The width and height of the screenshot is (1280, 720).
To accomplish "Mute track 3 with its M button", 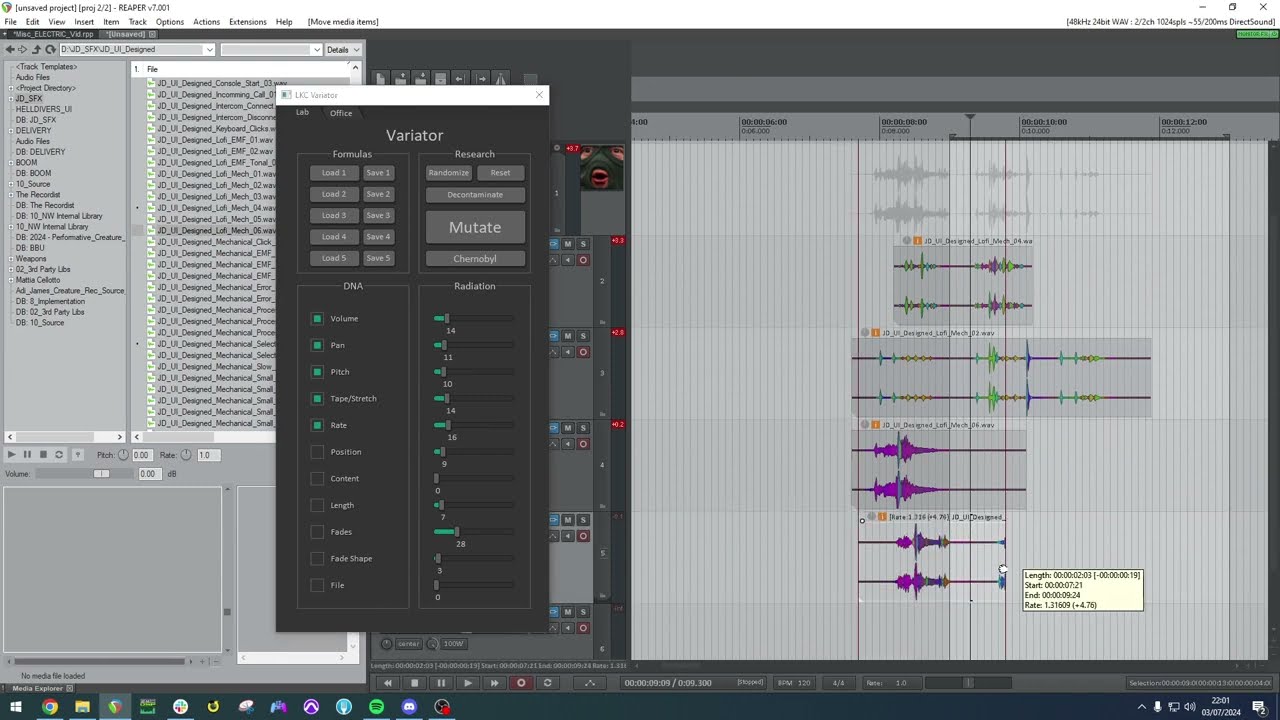I will tap(567, 336).
